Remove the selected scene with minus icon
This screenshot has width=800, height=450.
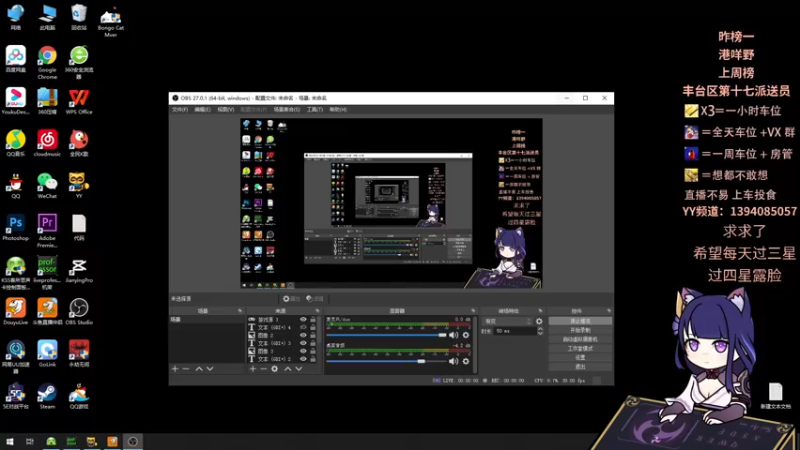[x=186, y=368]
